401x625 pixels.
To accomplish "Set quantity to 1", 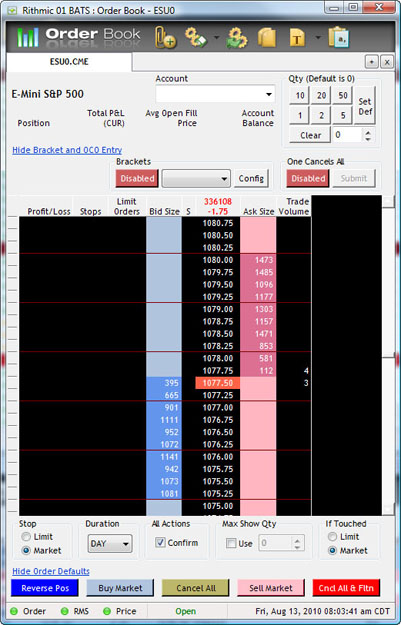I will (x=300, y=116).
